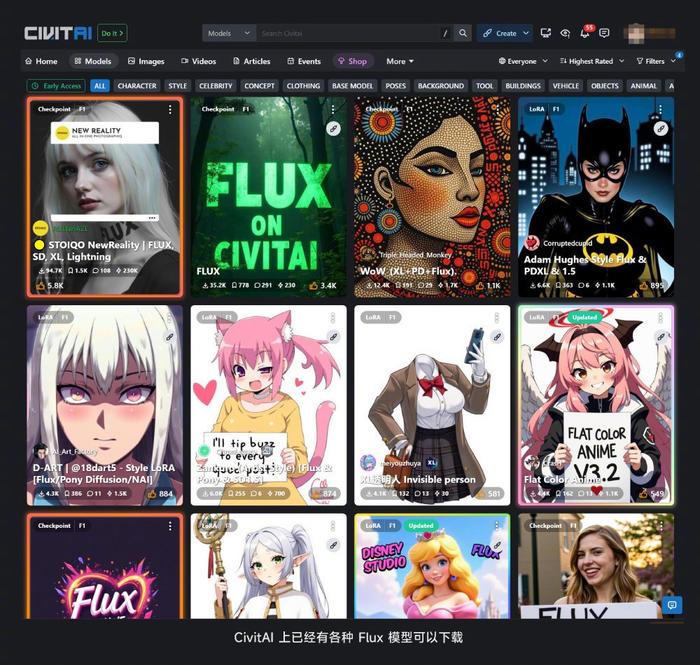Click the meiyouzhuya creator name
This screenshot has width=700, height=665.
pyautogui.click(x=400, y=463)
